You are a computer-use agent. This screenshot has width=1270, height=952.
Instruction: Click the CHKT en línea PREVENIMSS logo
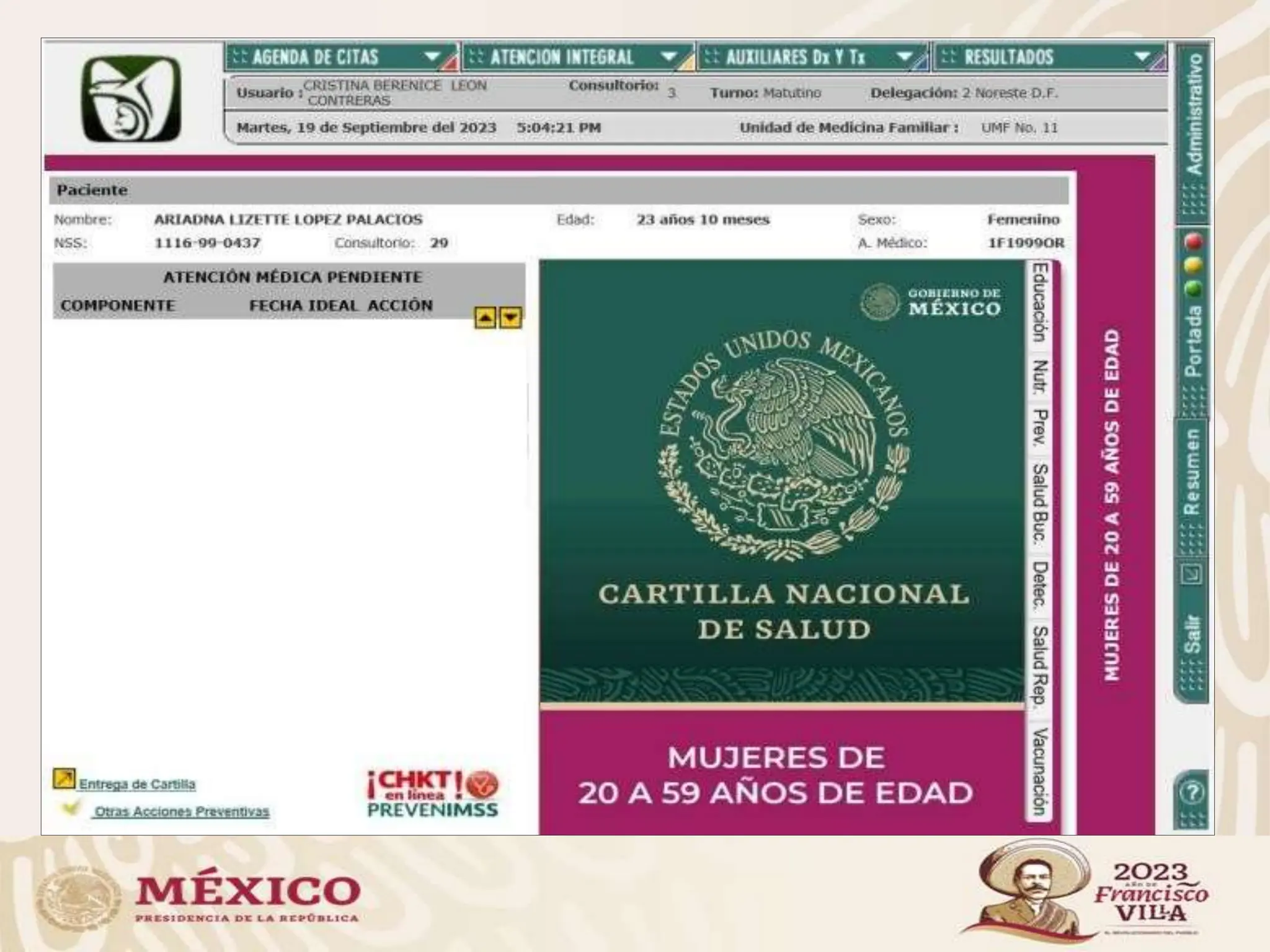coord(432,794)
